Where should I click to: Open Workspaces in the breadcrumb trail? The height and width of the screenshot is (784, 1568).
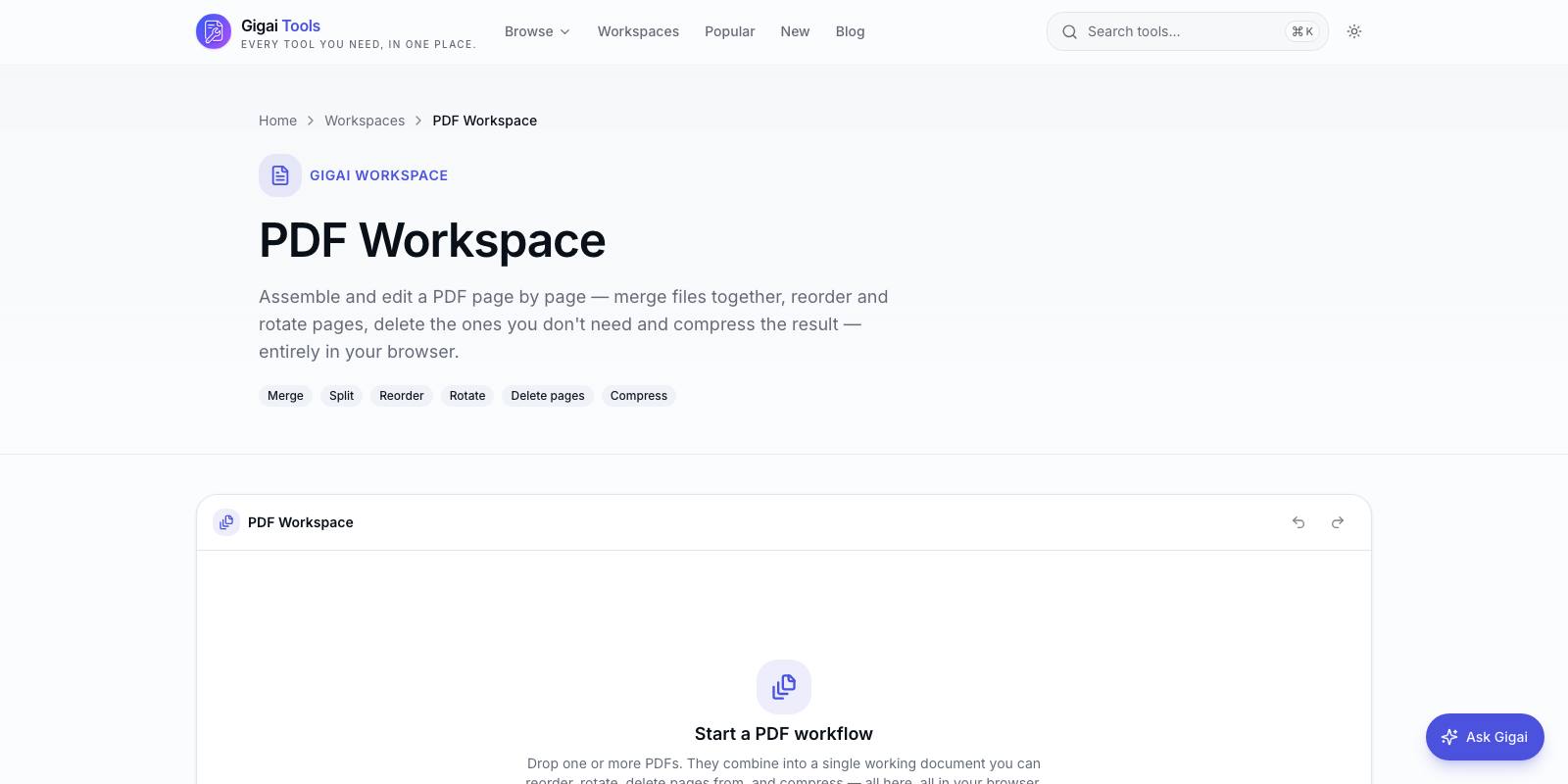(x=365, y=121)
